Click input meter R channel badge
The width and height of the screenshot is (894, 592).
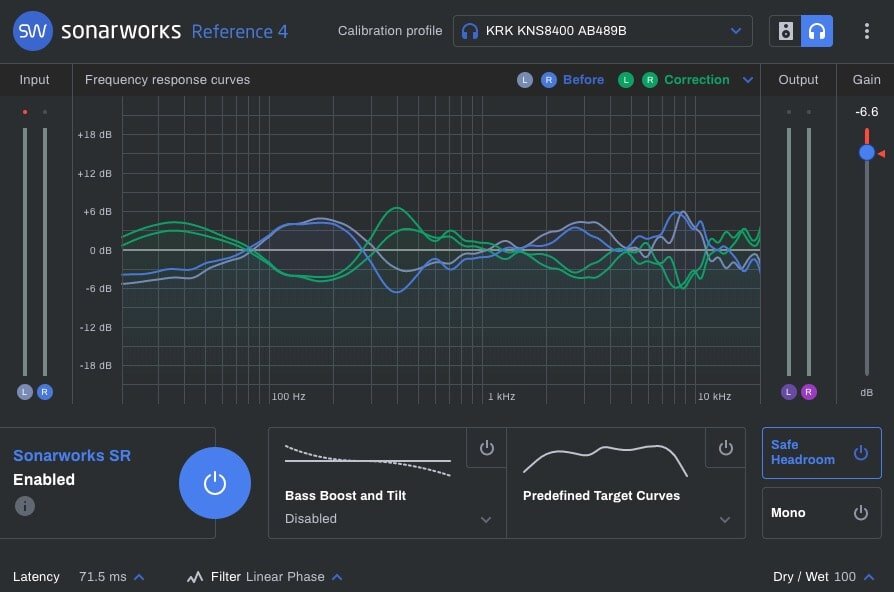[x=44, y=392]
